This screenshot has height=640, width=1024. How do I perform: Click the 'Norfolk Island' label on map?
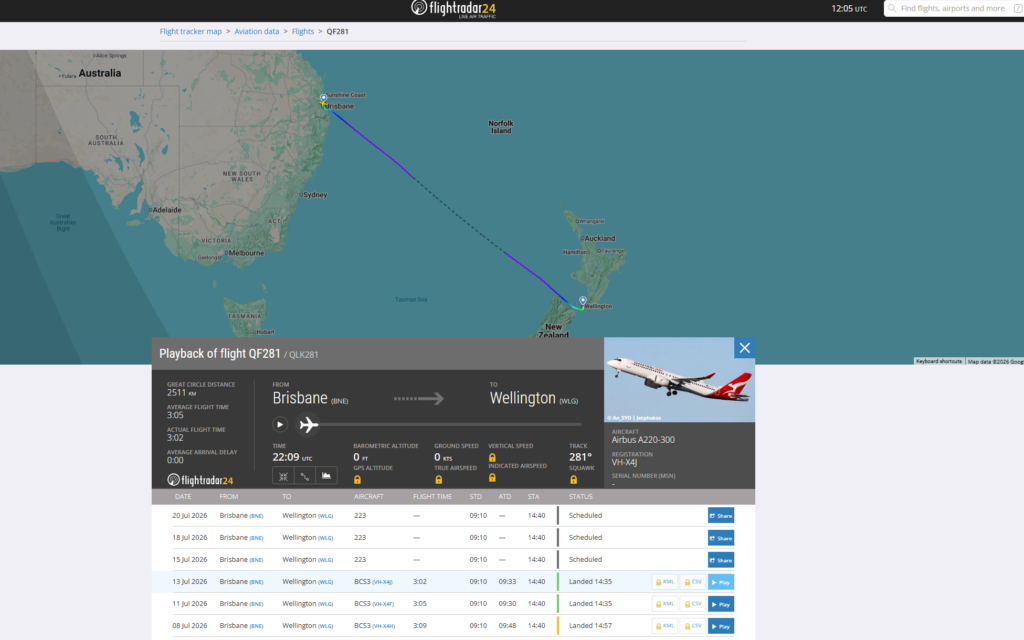click(x=501, y=127)
